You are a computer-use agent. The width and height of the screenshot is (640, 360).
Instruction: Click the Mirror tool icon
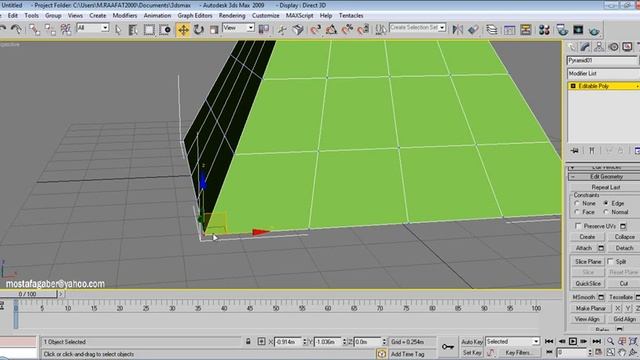[458, 30]
